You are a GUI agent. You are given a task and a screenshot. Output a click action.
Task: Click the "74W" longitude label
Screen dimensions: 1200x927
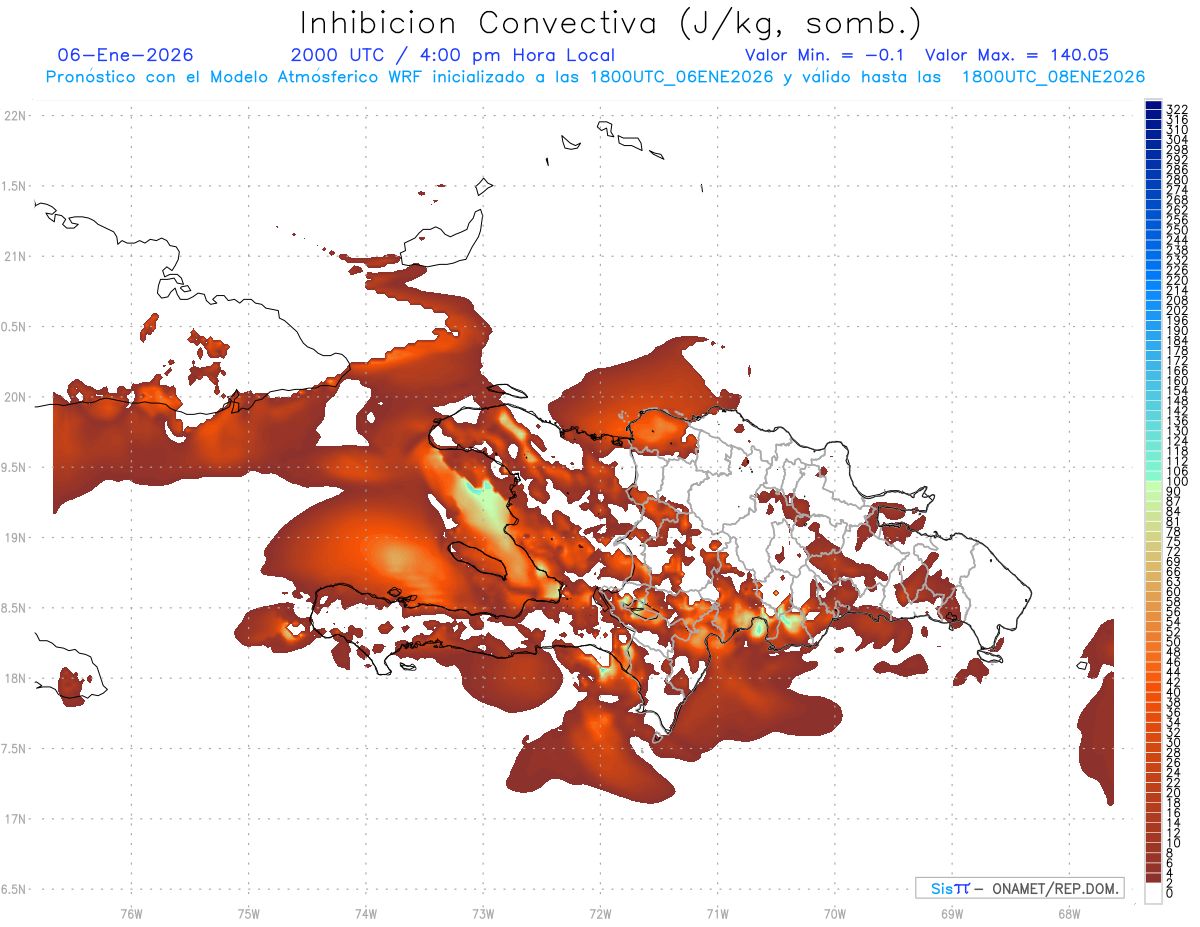[x=366, y=913]
